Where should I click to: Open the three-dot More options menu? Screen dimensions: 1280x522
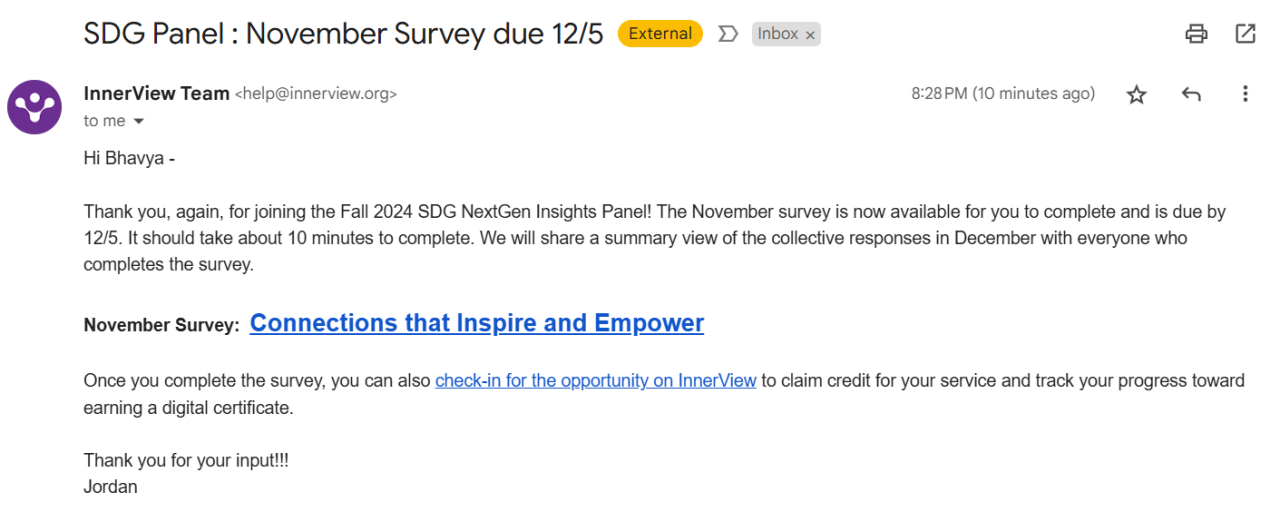(x=1245, y=94)
